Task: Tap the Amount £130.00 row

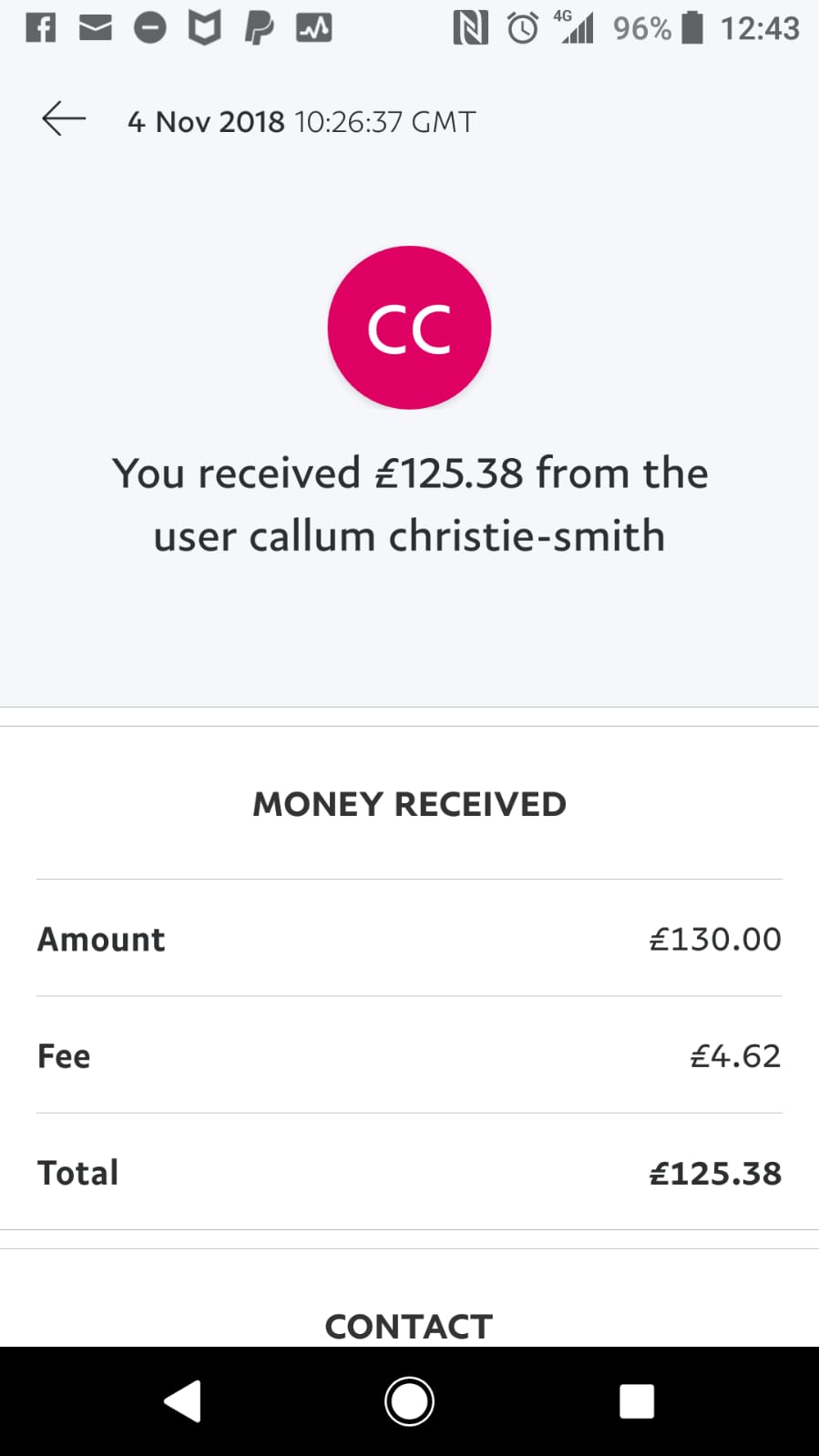Action: coord(409,939)
